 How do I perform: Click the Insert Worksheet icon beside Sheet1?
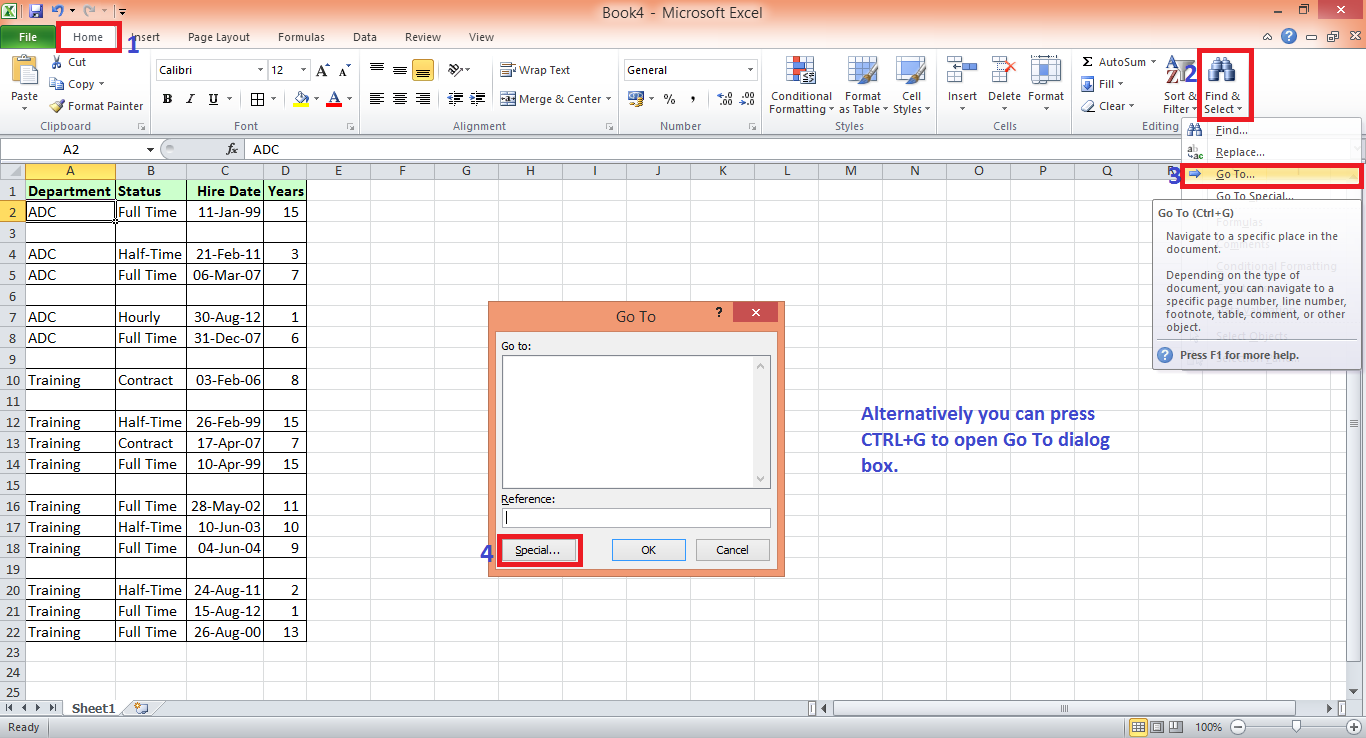pos(141,708)
